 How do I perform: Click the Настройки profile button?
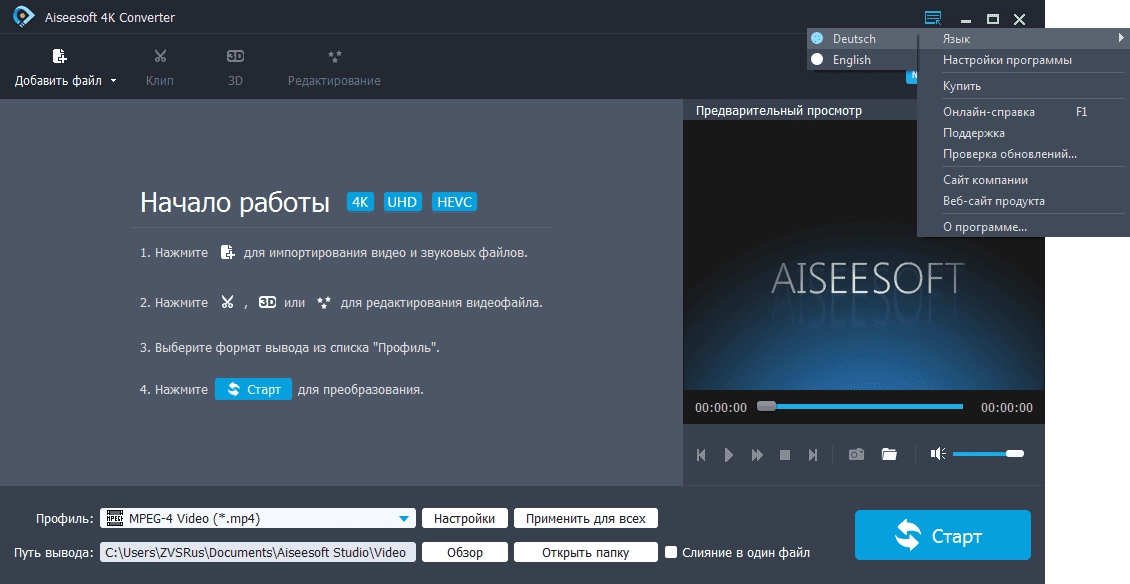(465, 518)
